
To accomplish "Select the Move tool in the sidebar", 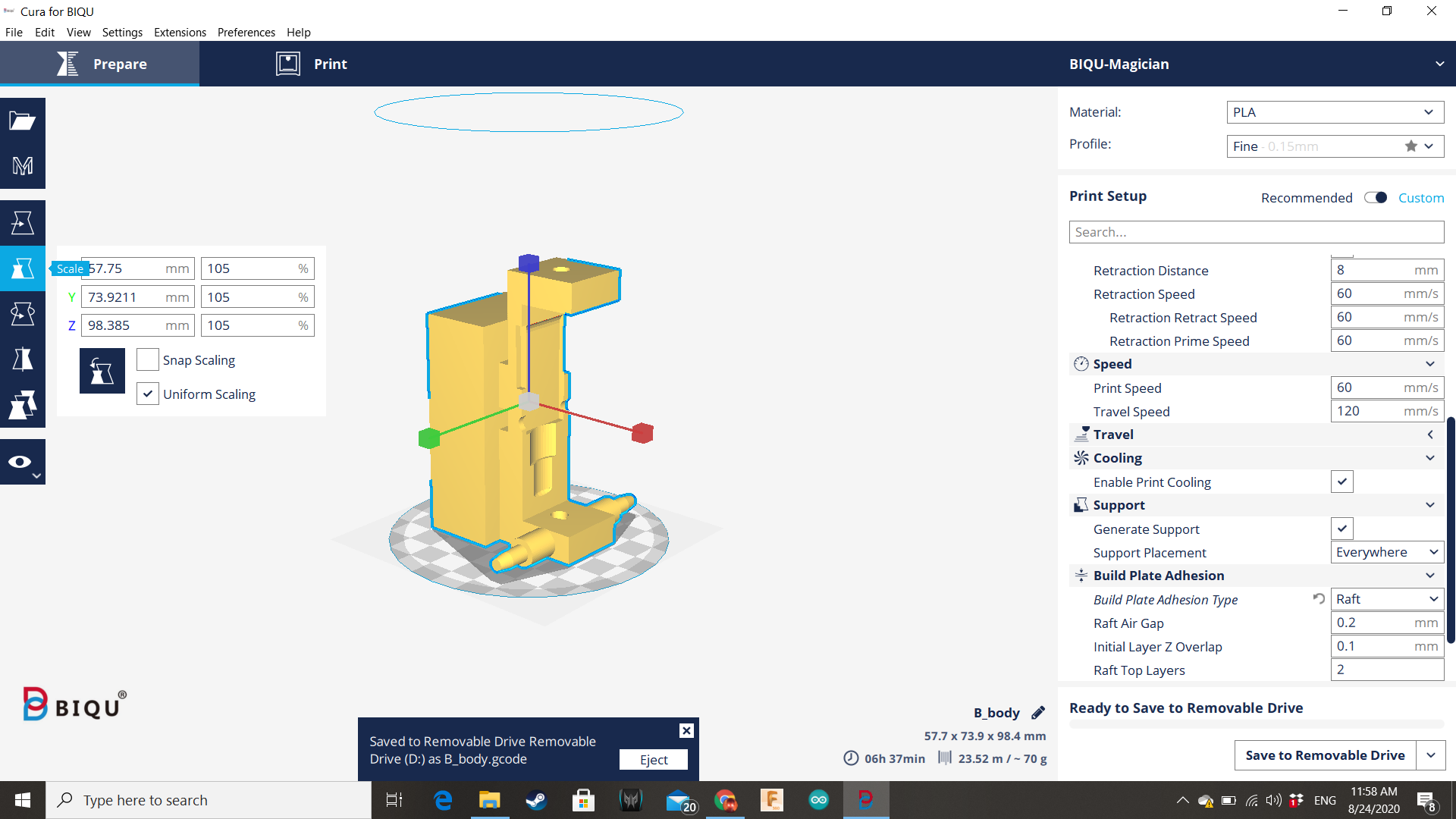I will [23, 223].
